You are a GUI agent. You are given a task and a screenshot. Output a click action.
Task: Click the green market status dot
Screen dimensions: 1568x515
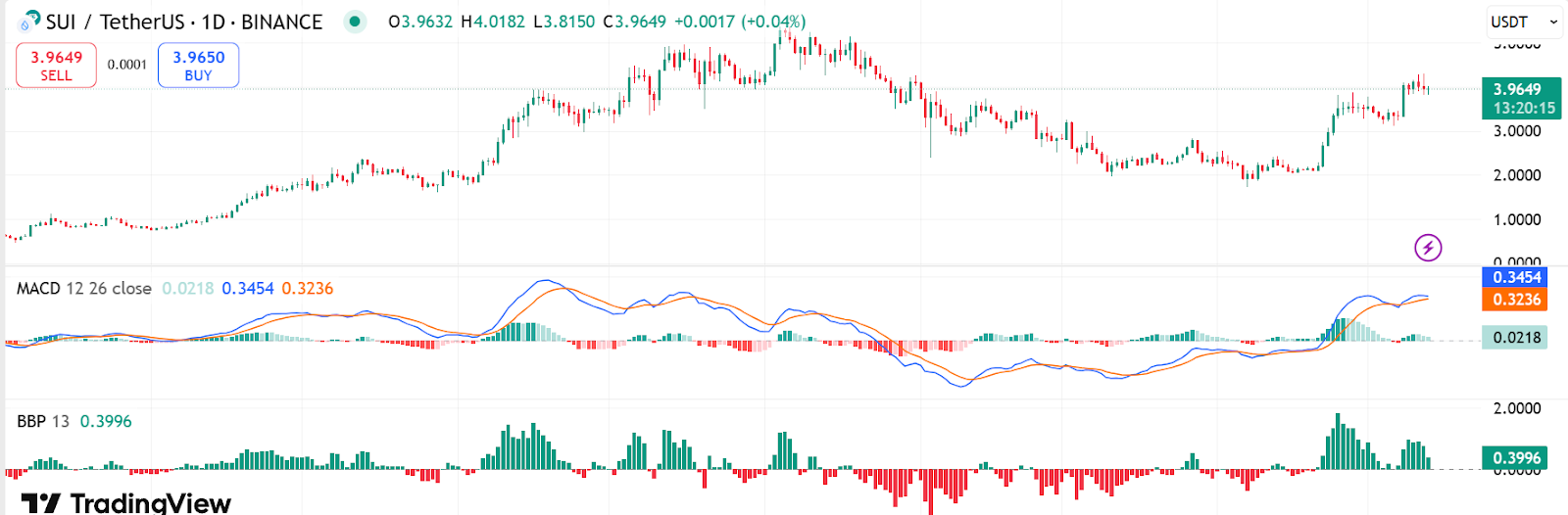tap(355, 21)
